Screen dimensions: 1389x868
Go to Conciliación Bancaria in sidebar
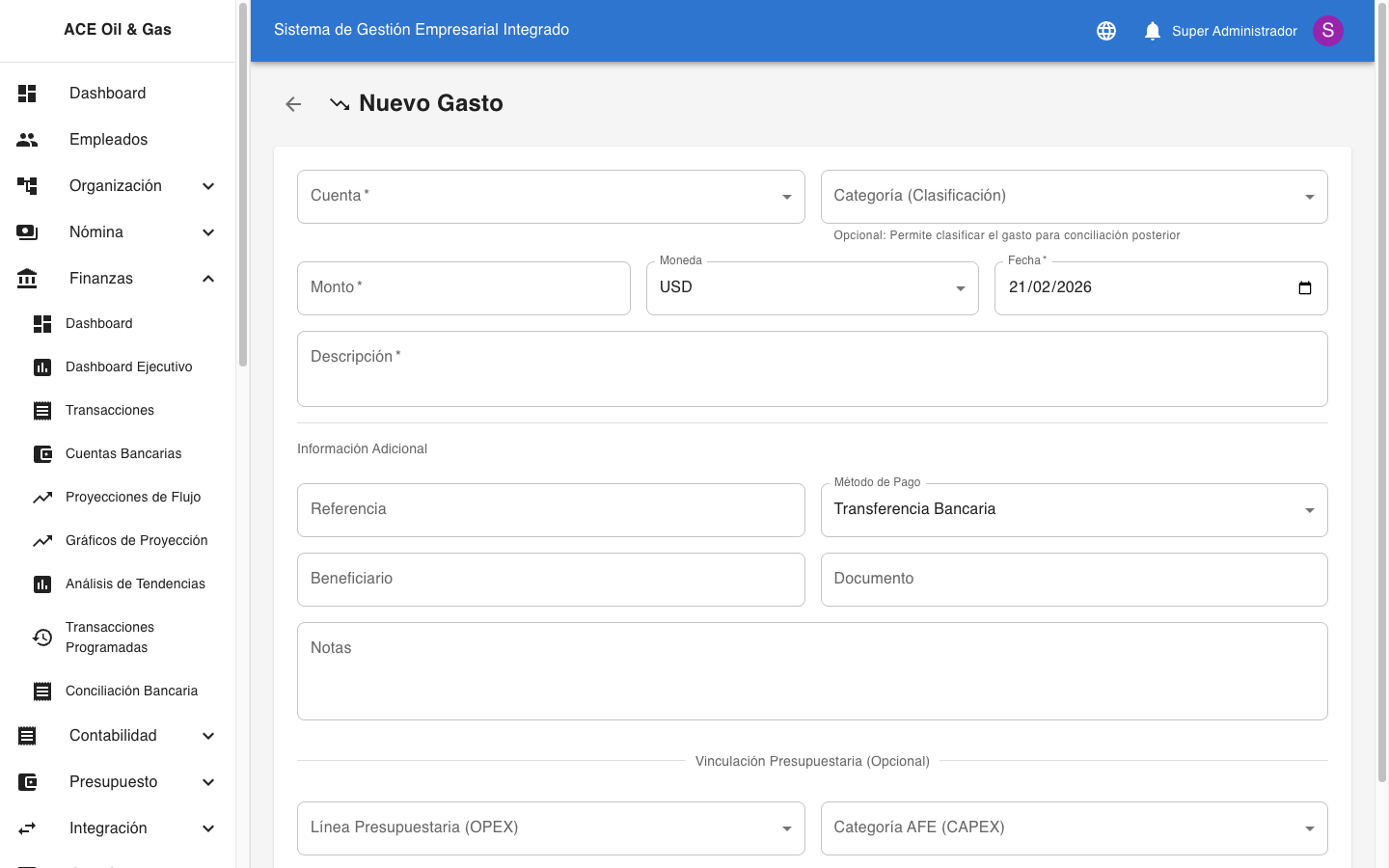coord(131,691)
